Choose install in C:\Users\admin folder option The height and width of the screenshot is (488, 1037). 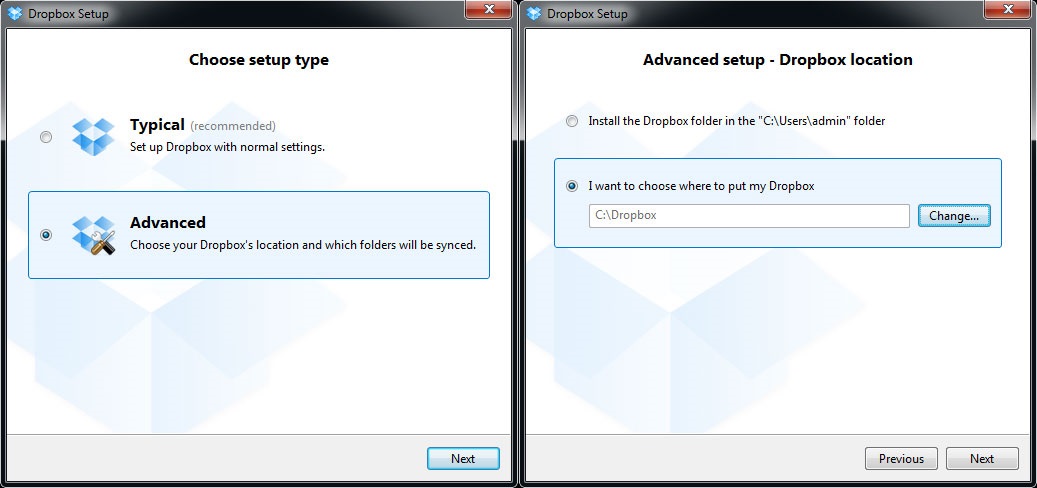[572, 121]
